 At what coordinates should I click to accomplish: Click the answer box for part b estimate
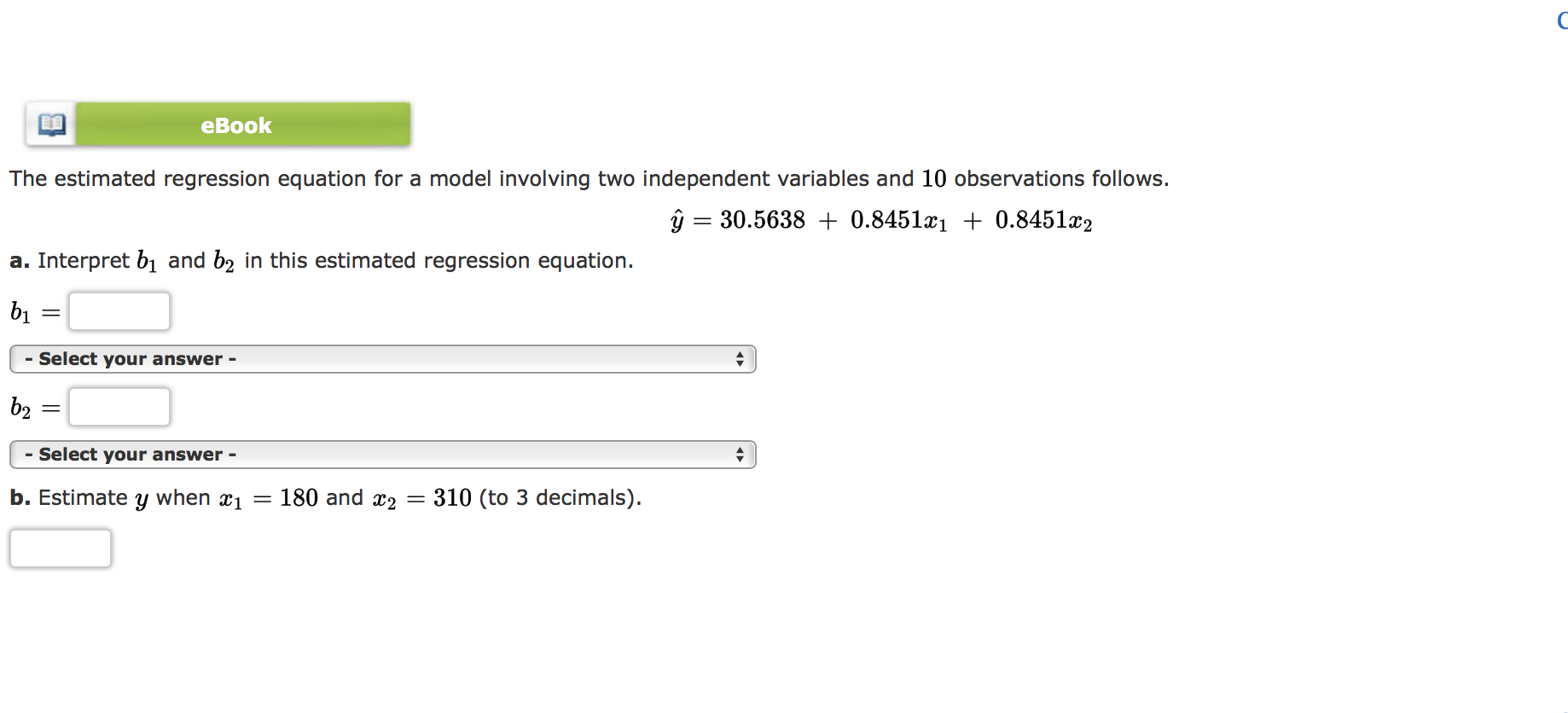60,548
